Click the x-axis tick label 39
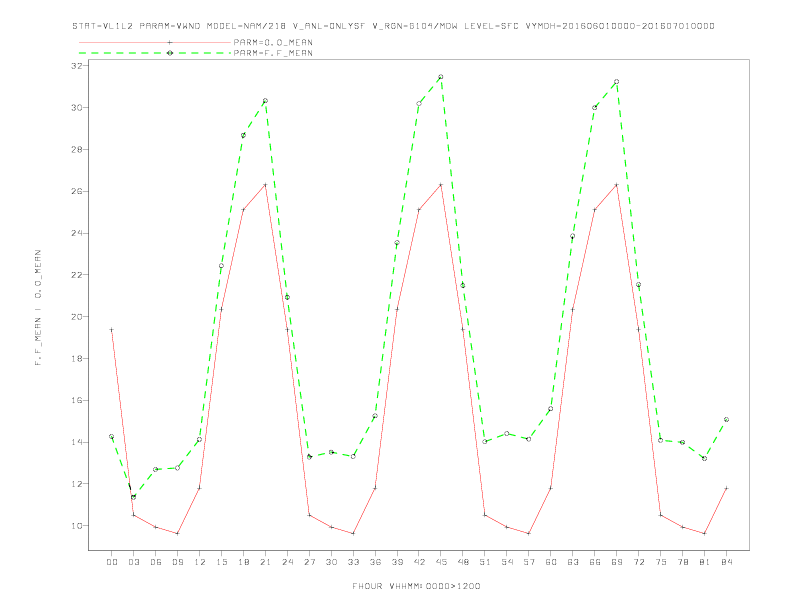Viewport: 792px width, 612px height. click(397, 562)
